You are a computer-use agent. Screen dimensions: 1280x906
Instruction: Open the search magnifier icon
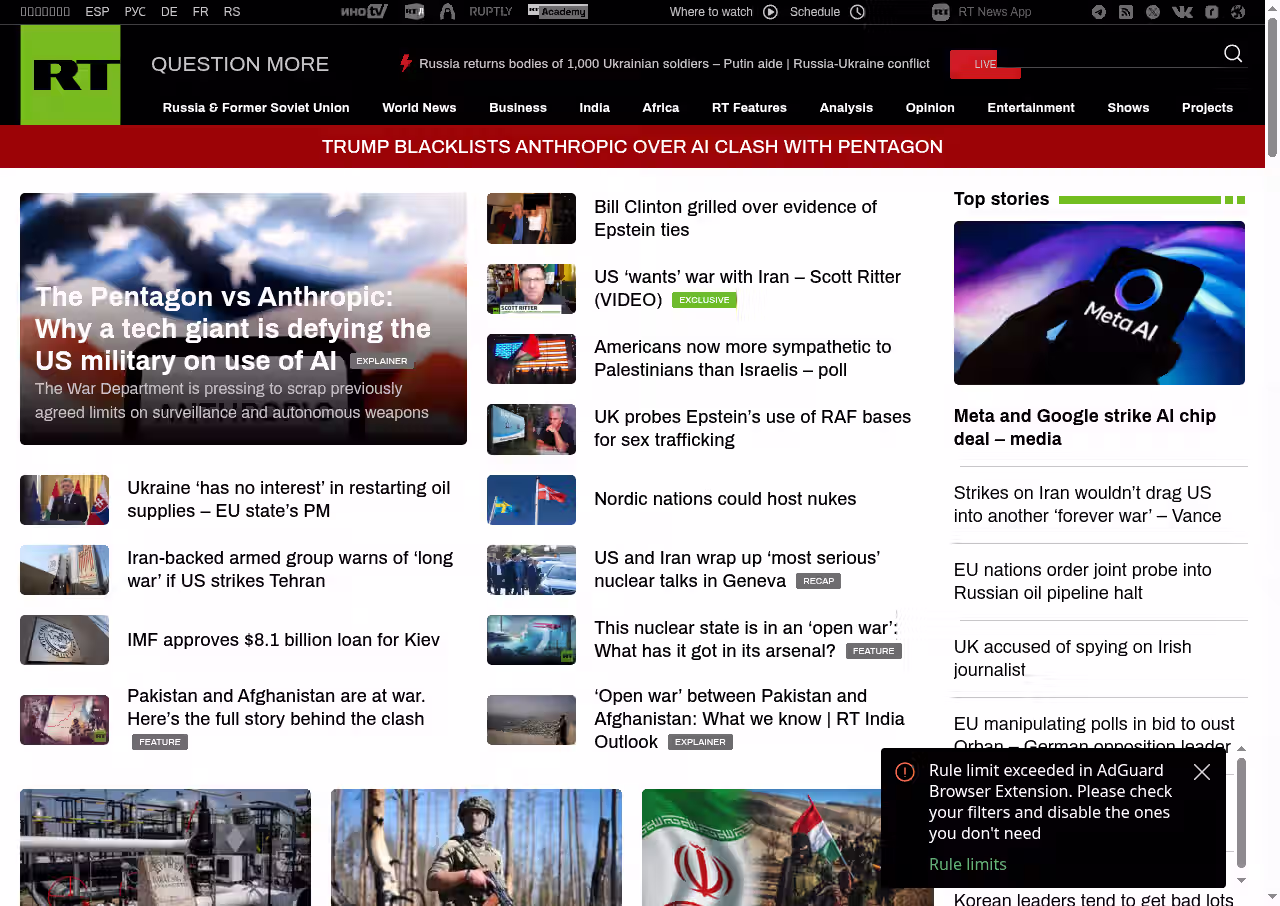1233,54
